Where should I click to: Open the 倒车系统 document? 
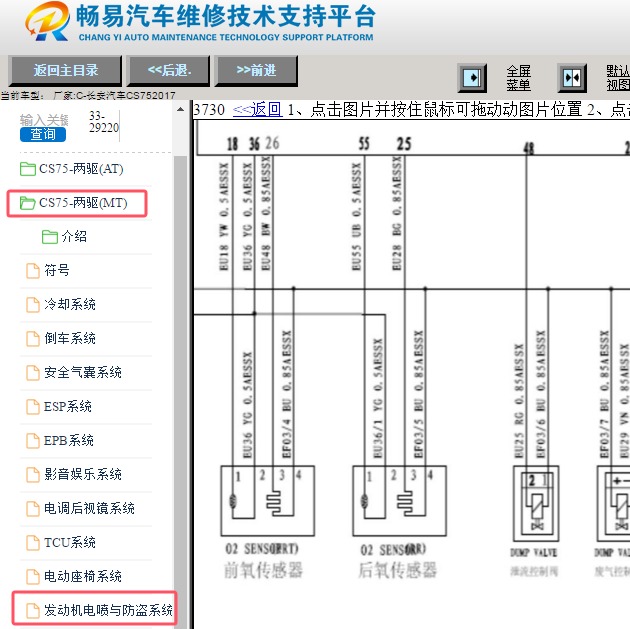70,339
